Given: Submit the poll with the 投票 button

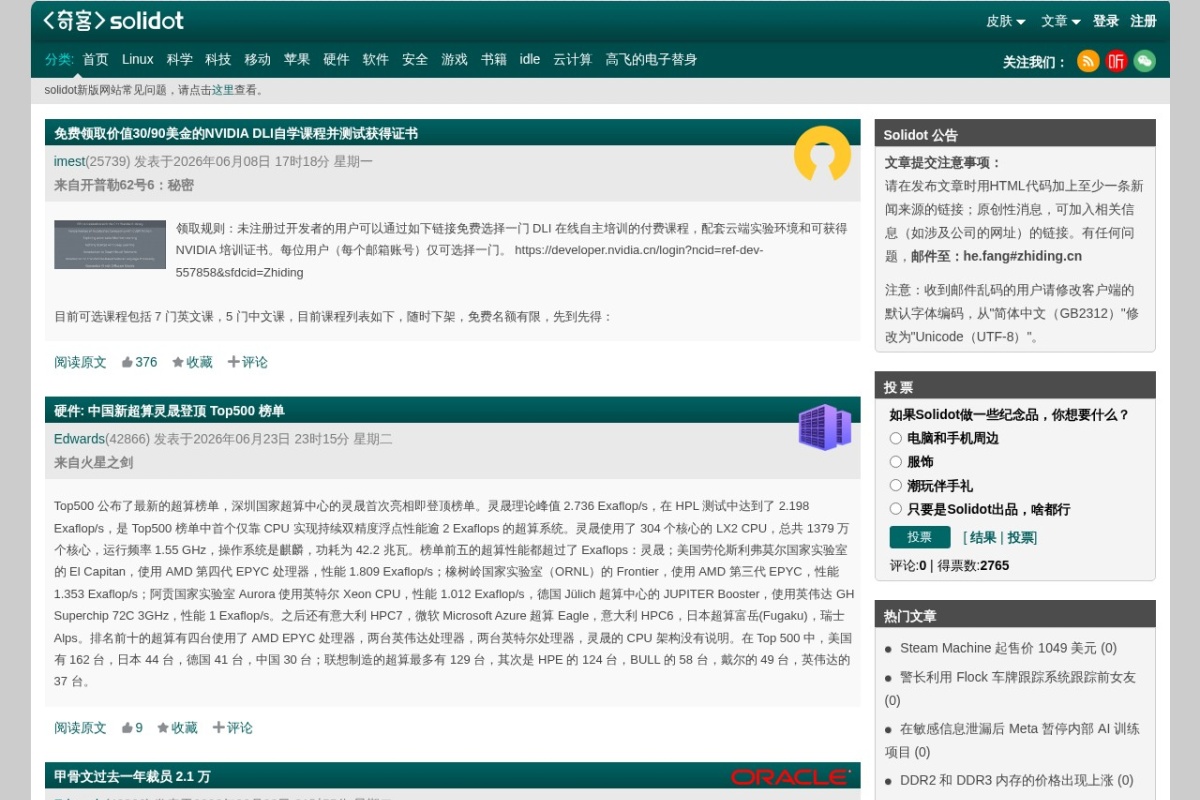Looking at the screenshot, I should coord(920,537).
